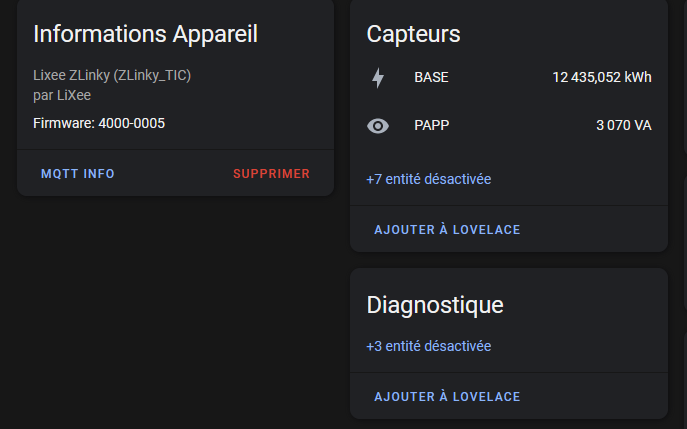
Task: Click the Informations Appareil card title
Action: pyautogui.click(x=145, y=34)
